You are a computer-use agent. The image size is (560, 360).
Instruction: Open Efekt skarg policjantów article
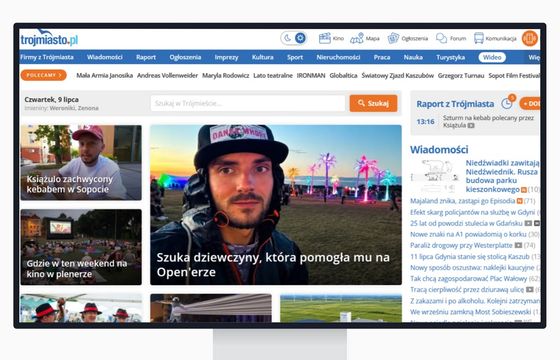(472, 212)
